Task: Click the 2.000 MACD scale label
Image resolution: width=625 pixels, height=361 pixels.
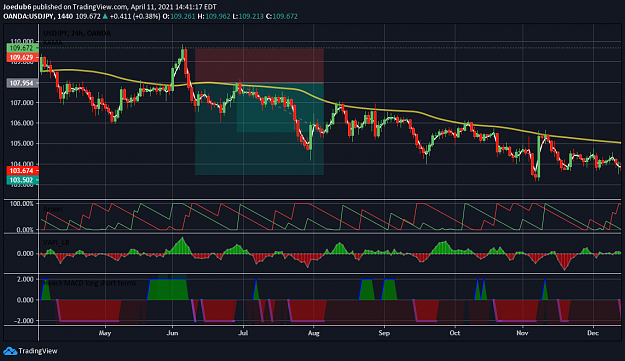Action: coord(26,279)
